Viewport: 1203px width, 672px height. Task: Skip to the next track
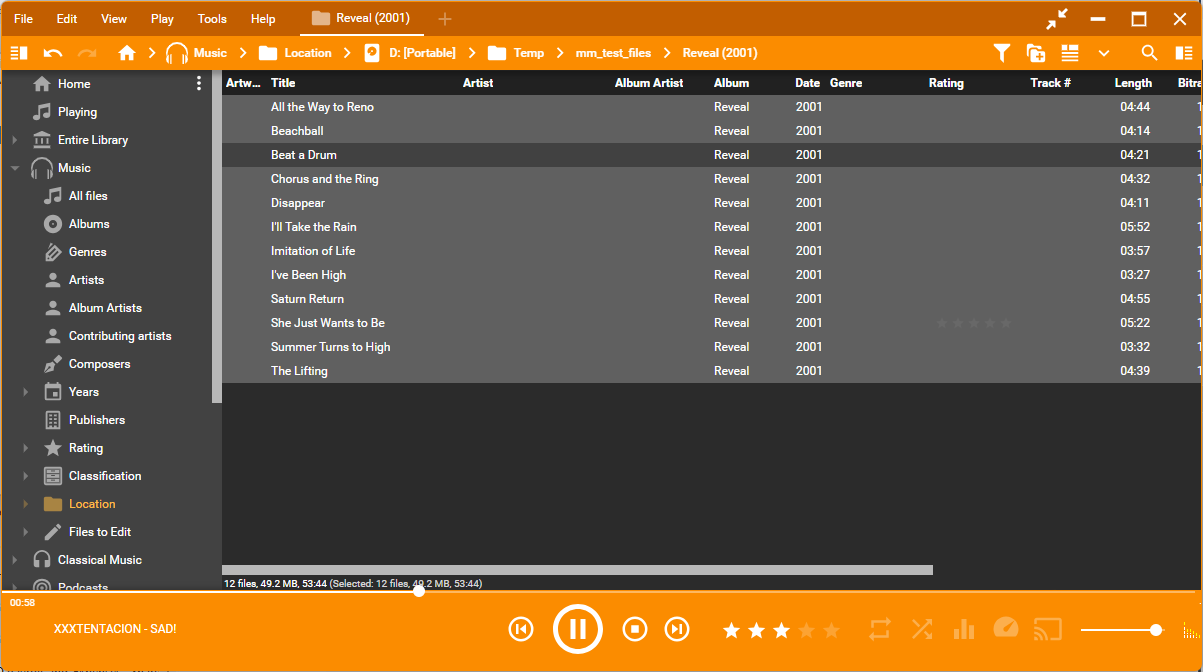(x=677, y=629)
